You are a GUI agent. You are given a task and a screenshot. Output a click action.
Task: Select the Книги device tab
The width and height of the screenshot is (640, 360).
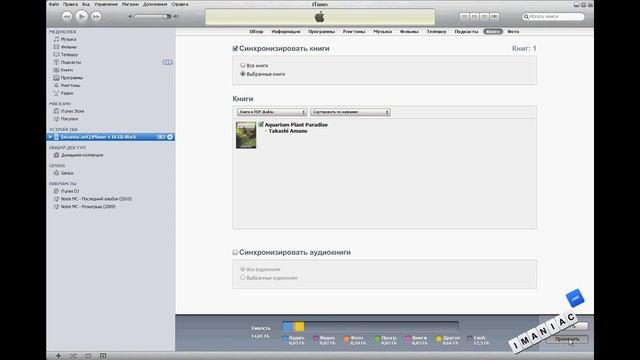[x=493, y=31]
